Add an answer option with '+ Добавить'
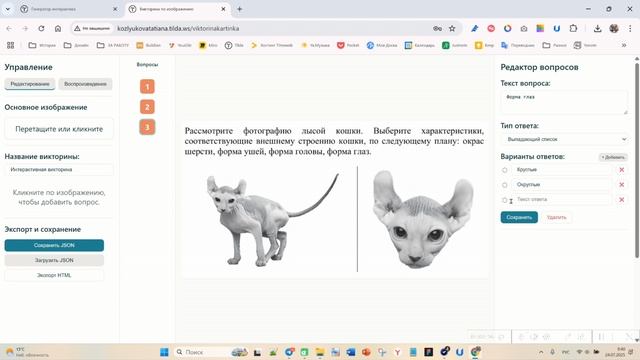Image resolution: width=640 pixels, height=360 pixels. (x=613, y=157)
